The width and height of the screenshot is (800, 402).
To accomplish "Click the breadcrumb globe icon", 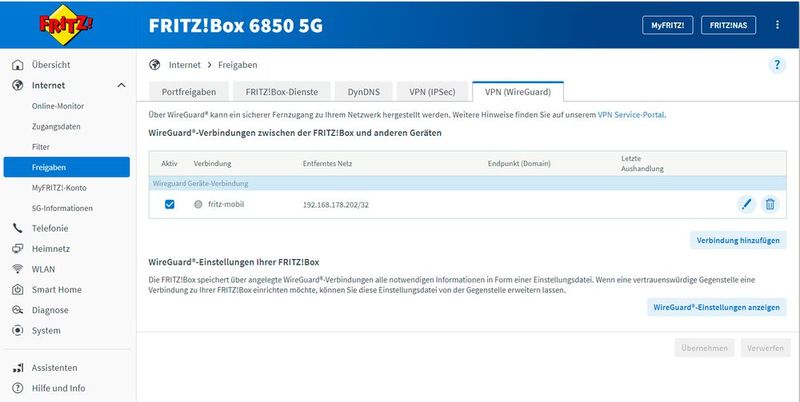I will [155, 65].
